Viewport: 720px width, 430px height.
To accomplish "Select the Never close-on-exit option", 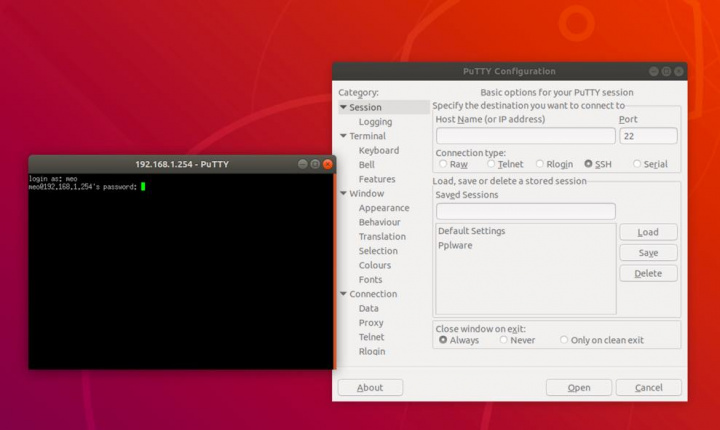I will pyautogui.click(x=504, y=340).
